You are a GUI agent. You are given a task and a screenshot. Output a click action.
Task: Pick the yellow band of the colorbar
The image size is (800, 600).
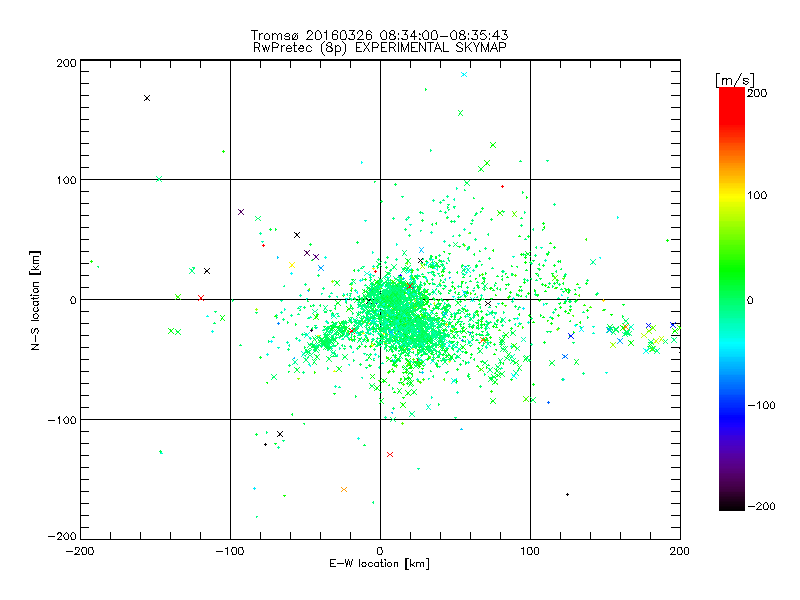click(732, 195)
